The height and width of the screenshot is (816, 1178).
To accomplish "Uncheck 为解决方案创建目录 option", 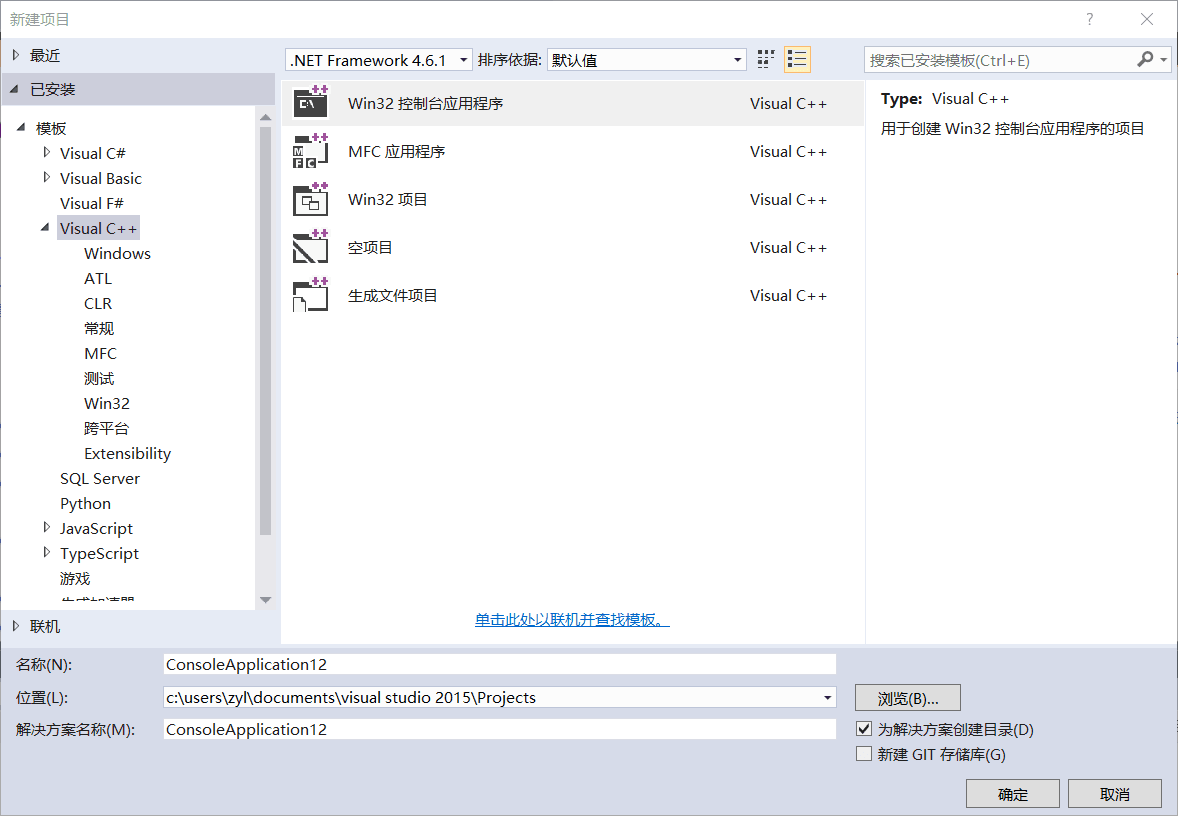I will point(864,729).
